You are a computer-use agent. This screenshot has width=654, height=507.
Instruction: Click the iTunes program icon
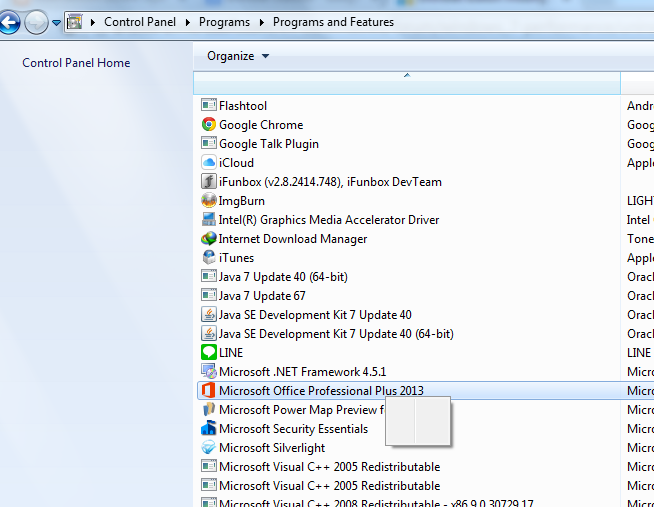coord(209,257)
